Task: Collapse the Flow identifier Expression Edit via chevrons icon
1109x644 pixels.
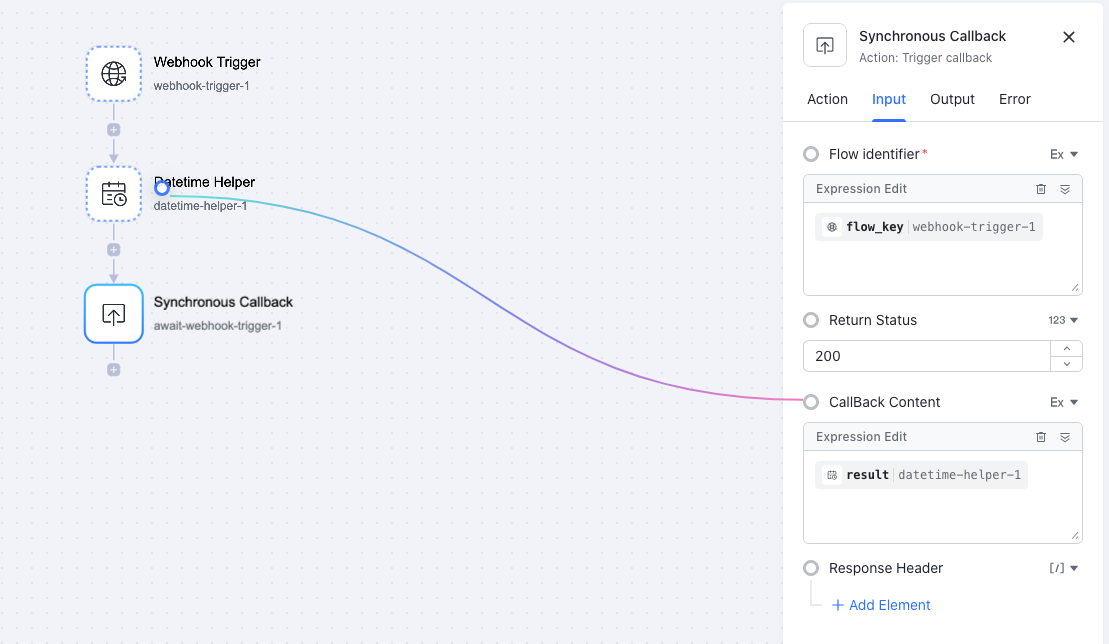Action: pos(1064,188)
